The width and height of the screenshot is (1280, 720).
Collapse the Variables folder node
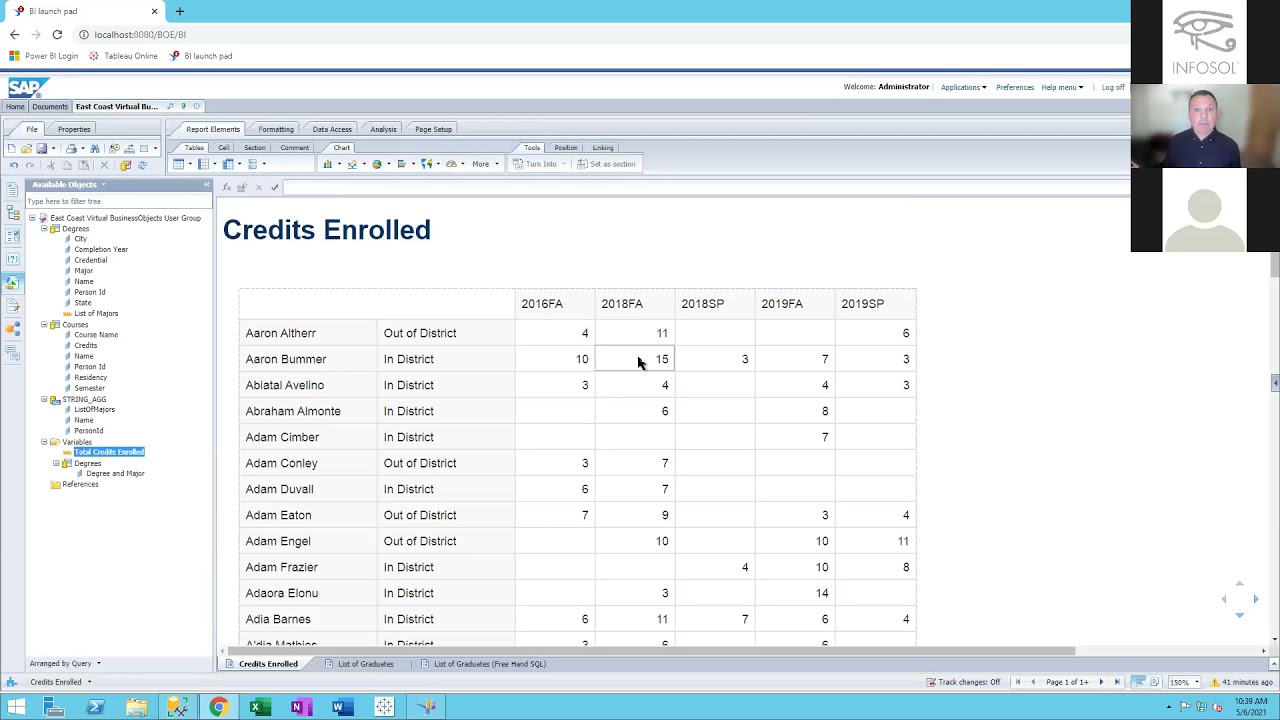coord(44,442)
